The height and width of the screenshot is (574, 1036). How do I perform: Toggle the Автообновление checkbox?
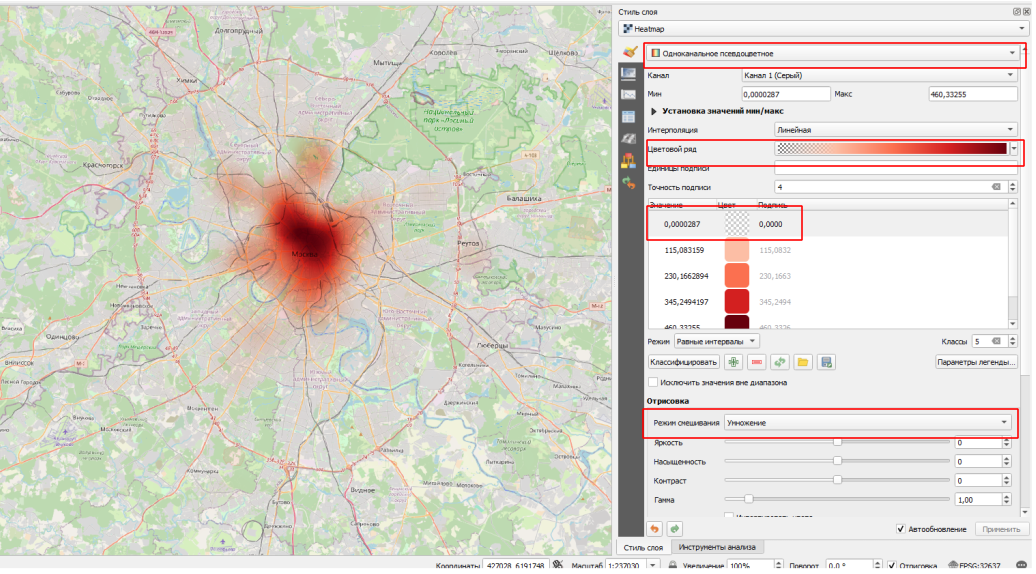[x=901, y=529]
